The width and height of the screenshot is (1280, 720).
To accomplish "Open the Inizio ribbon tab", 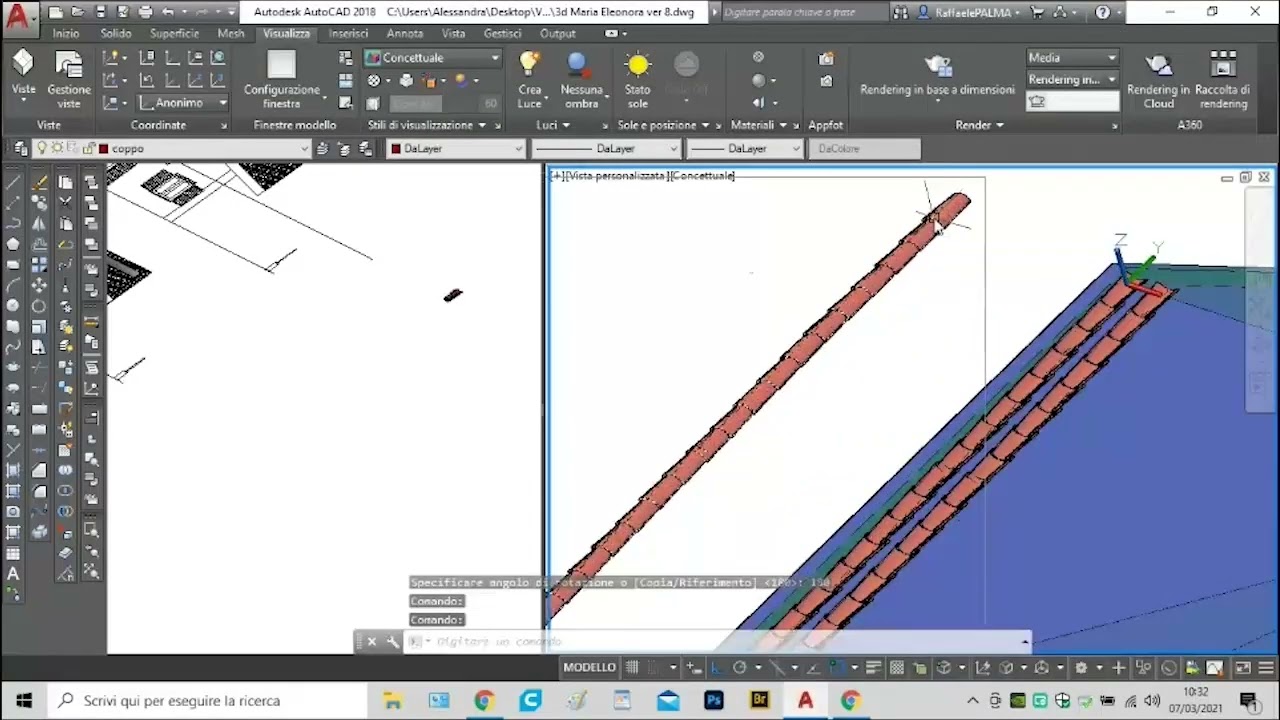I will pos(66,33).
